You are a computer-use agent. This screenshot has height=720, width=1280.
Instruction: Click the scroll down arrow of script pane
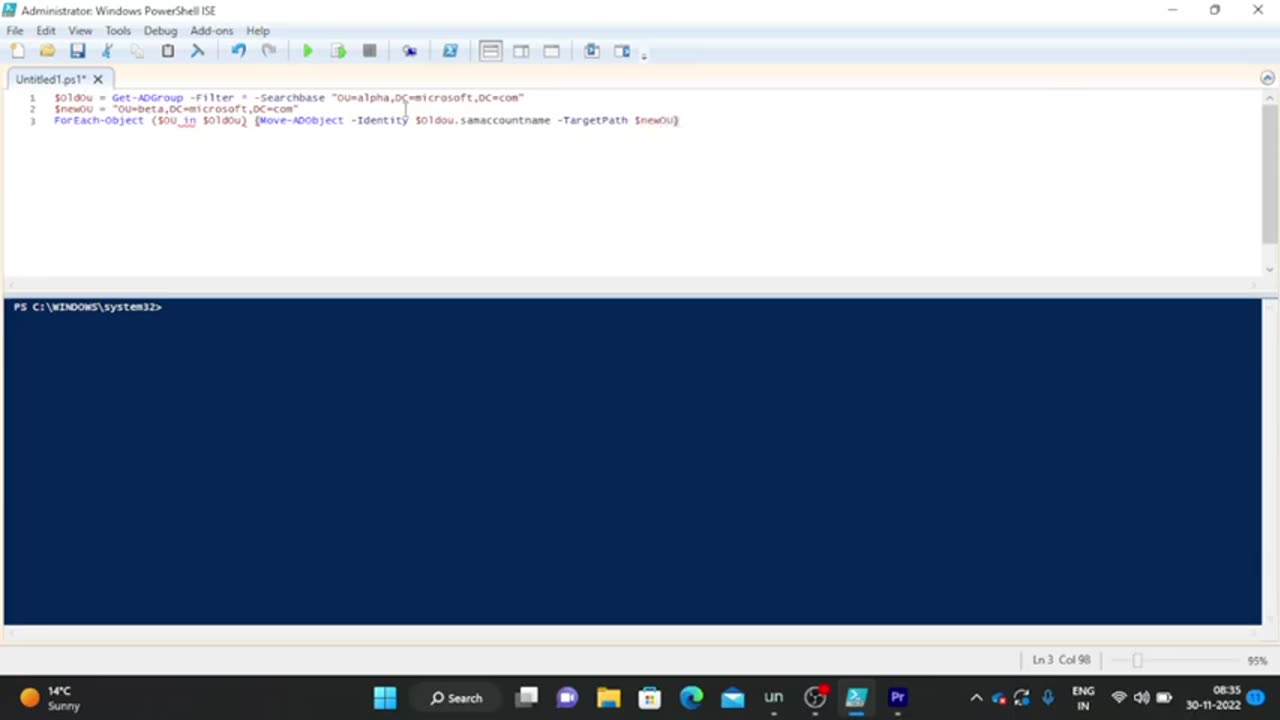[x=1270, y=269]
